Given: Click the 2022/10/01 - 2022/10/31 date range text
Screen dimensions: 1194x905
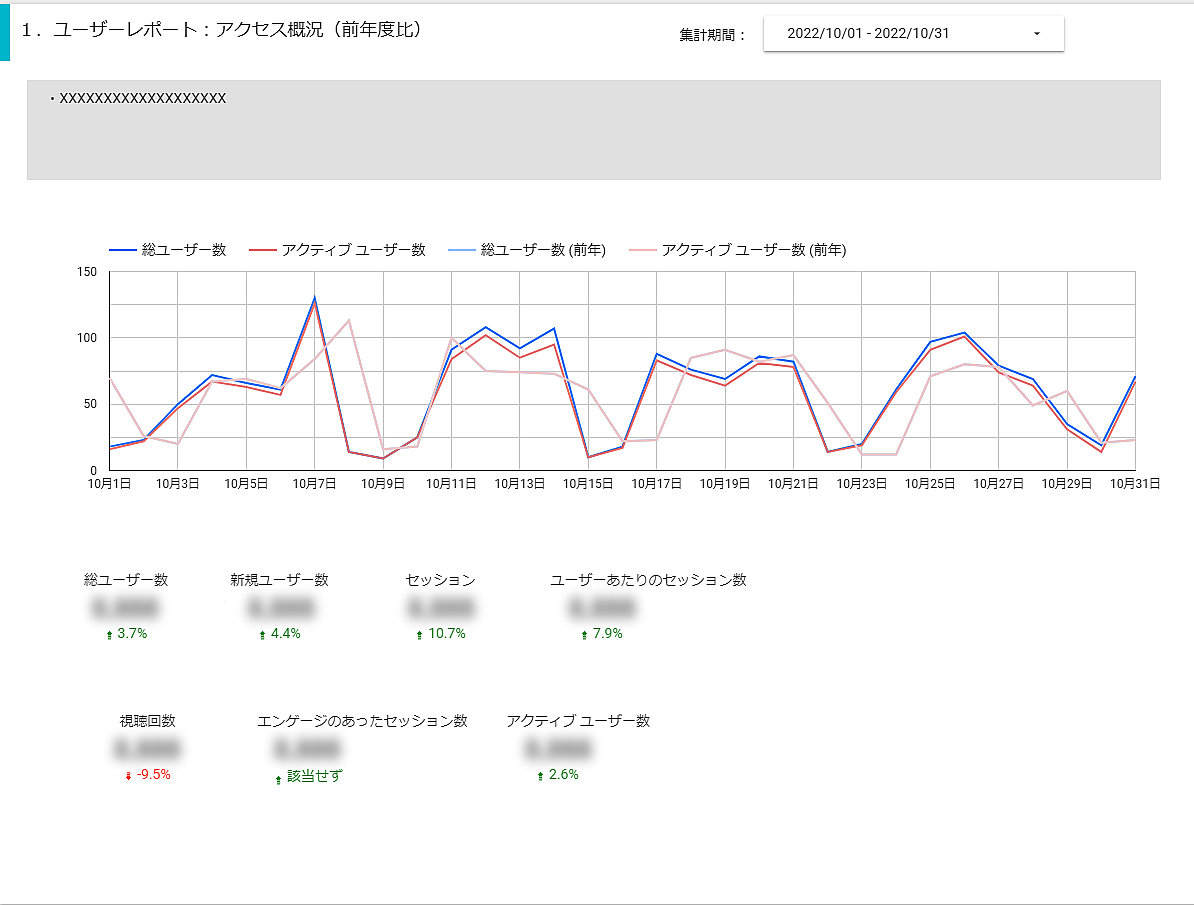Looking at the screenshot, I should coord(868,34).
